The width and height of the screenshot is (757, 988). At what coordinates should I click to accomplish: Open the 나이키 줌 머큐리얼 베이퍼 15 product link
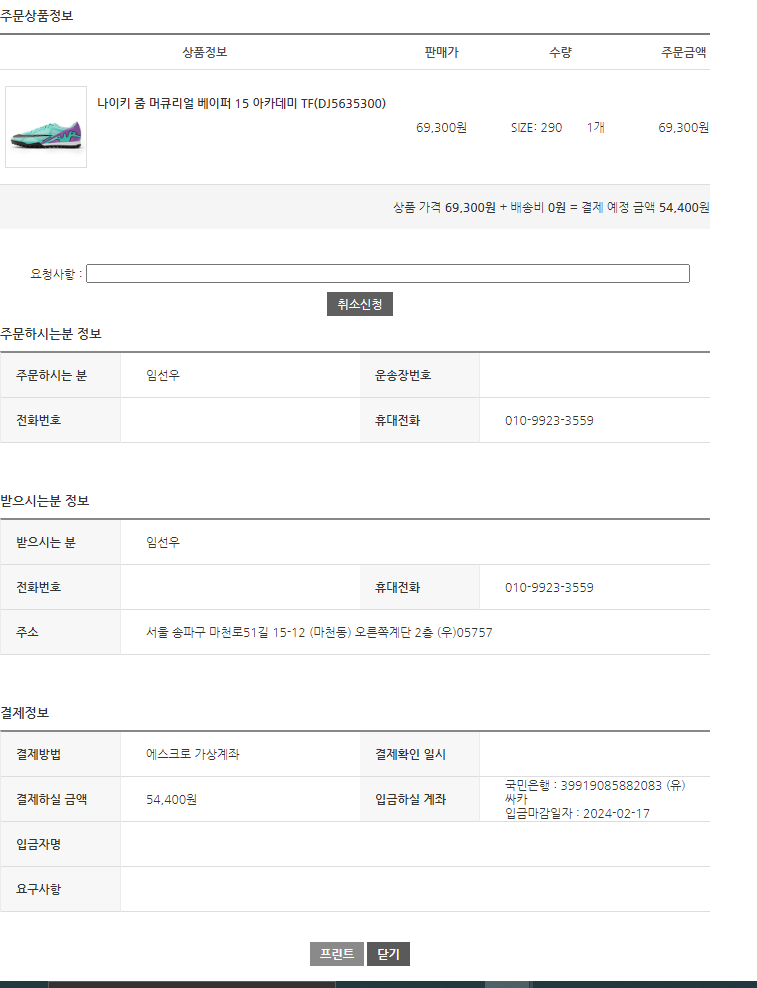tap(241, 103)
